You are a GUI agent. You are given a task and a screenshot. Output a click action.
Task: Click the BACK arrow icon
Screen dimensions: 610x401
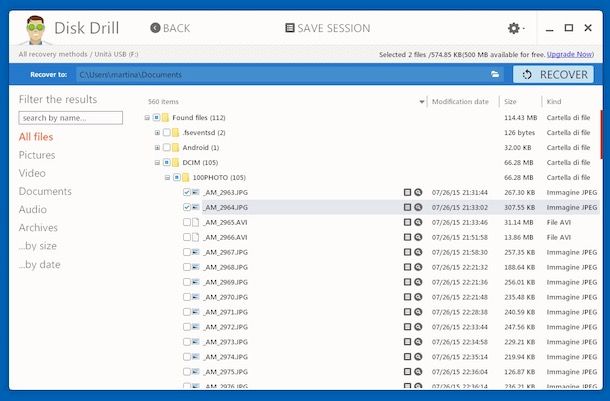coord(155,28)
